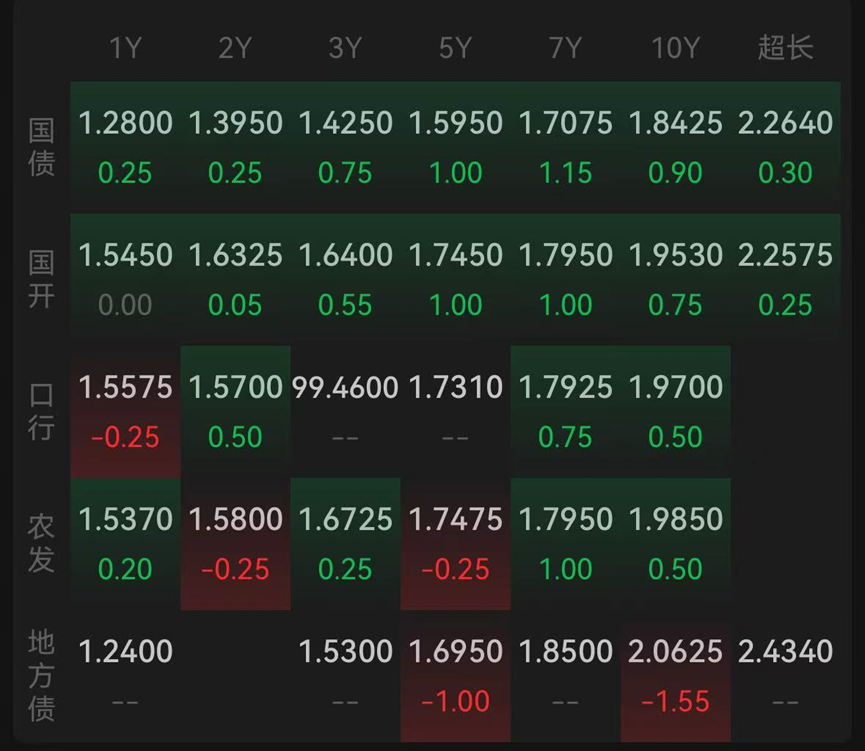
Task: Select the 10Y column header
Action: coord(675,46)
